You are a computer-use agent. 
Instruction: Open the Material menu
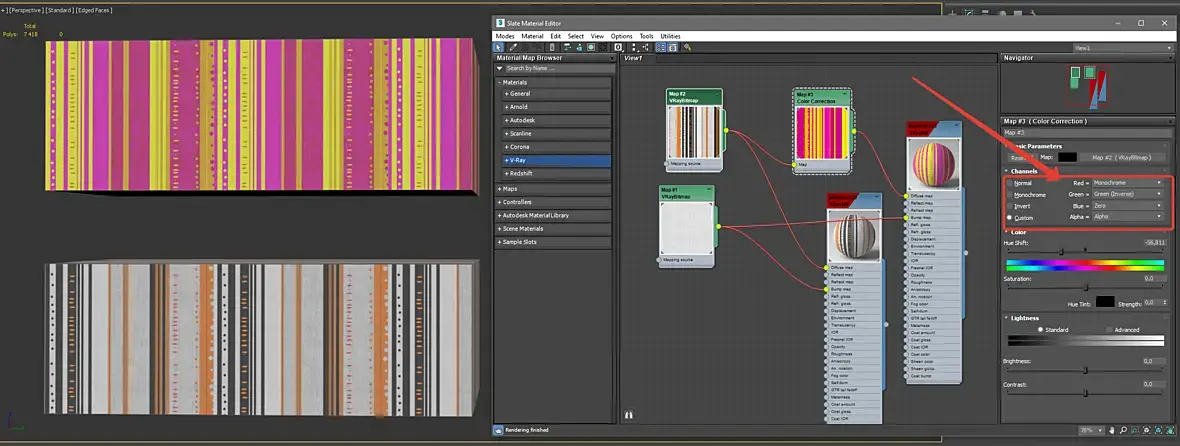(532, 36)
